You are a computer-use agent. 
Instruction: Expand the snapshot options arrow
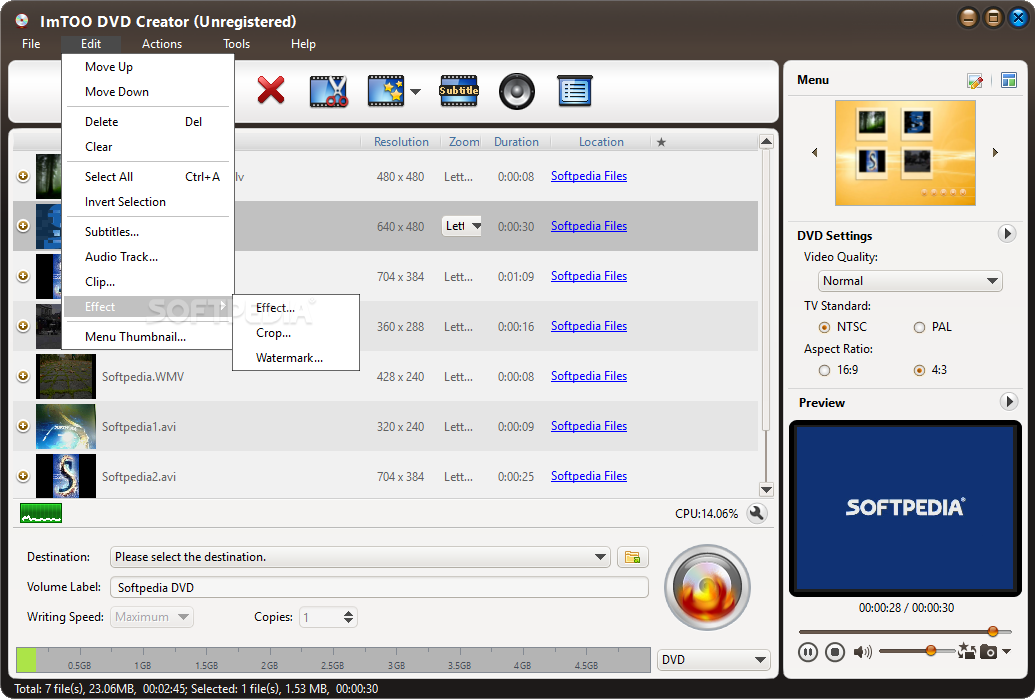pyautogui.click(x=1006, y=651)
